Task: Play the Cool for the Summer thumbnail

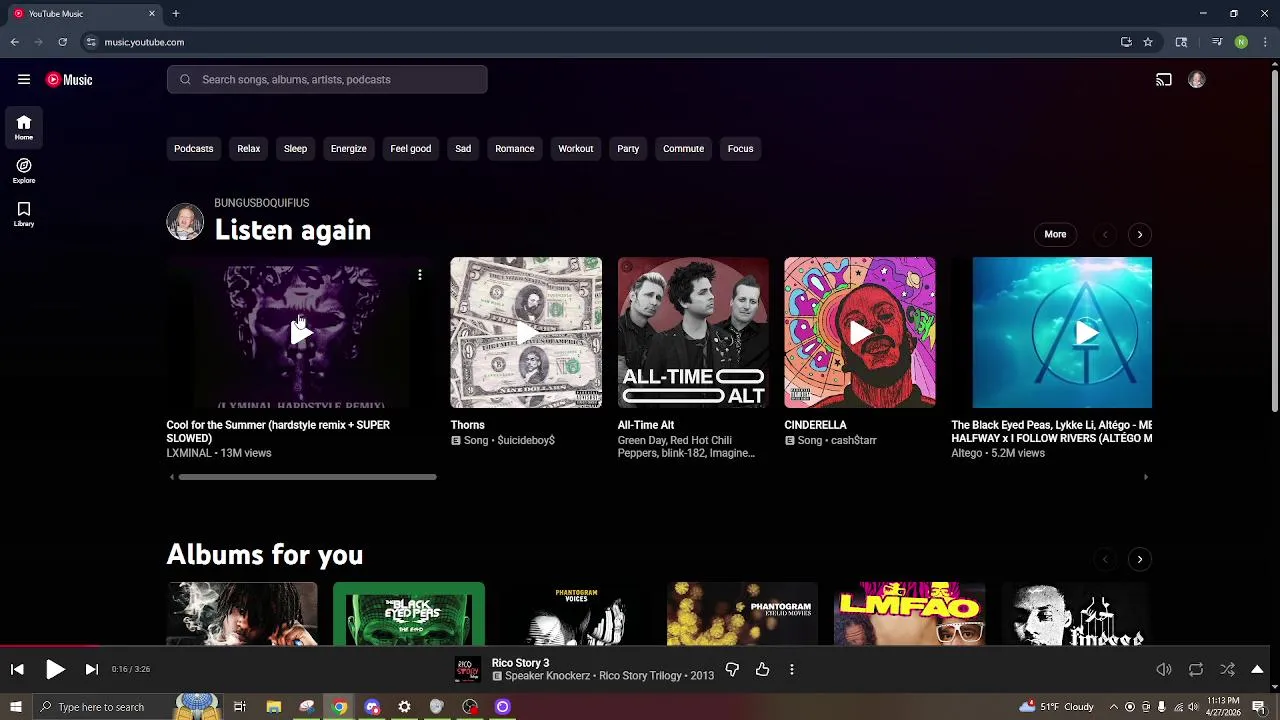Action: (x=301, y=333)
